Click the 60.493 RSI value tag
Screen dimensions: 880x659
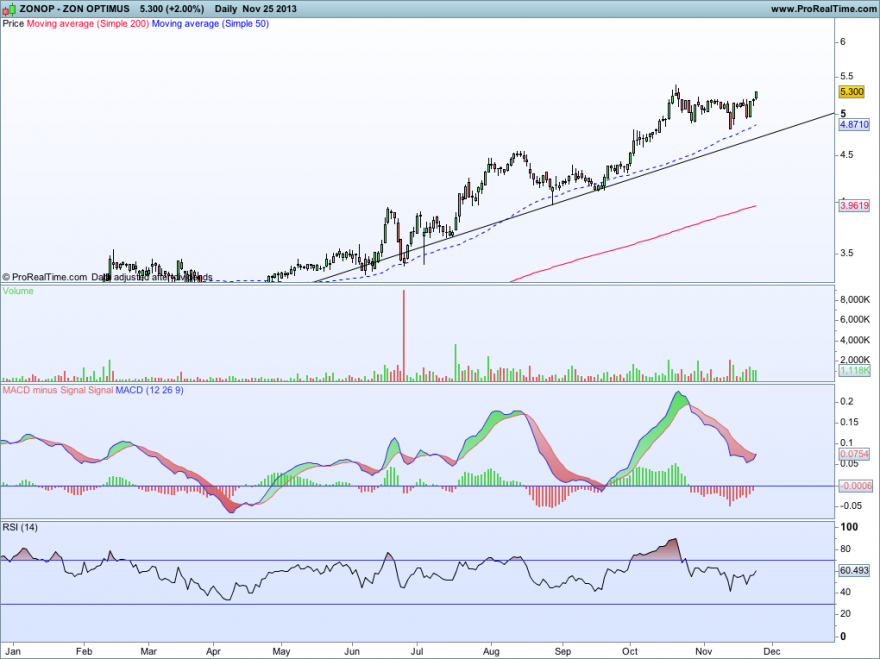[854, 570]
